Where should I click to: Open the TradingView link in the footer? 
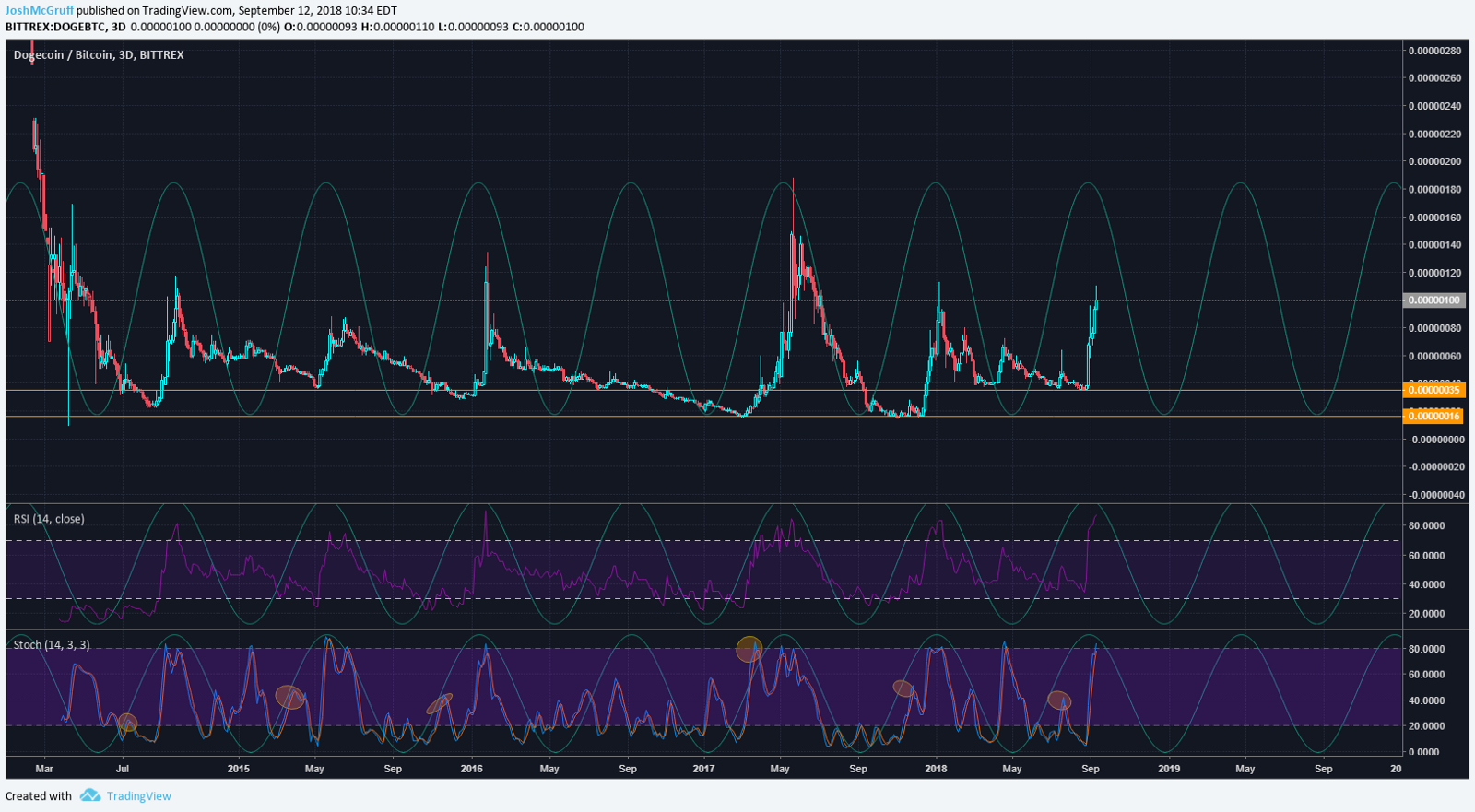coord(138,796)
